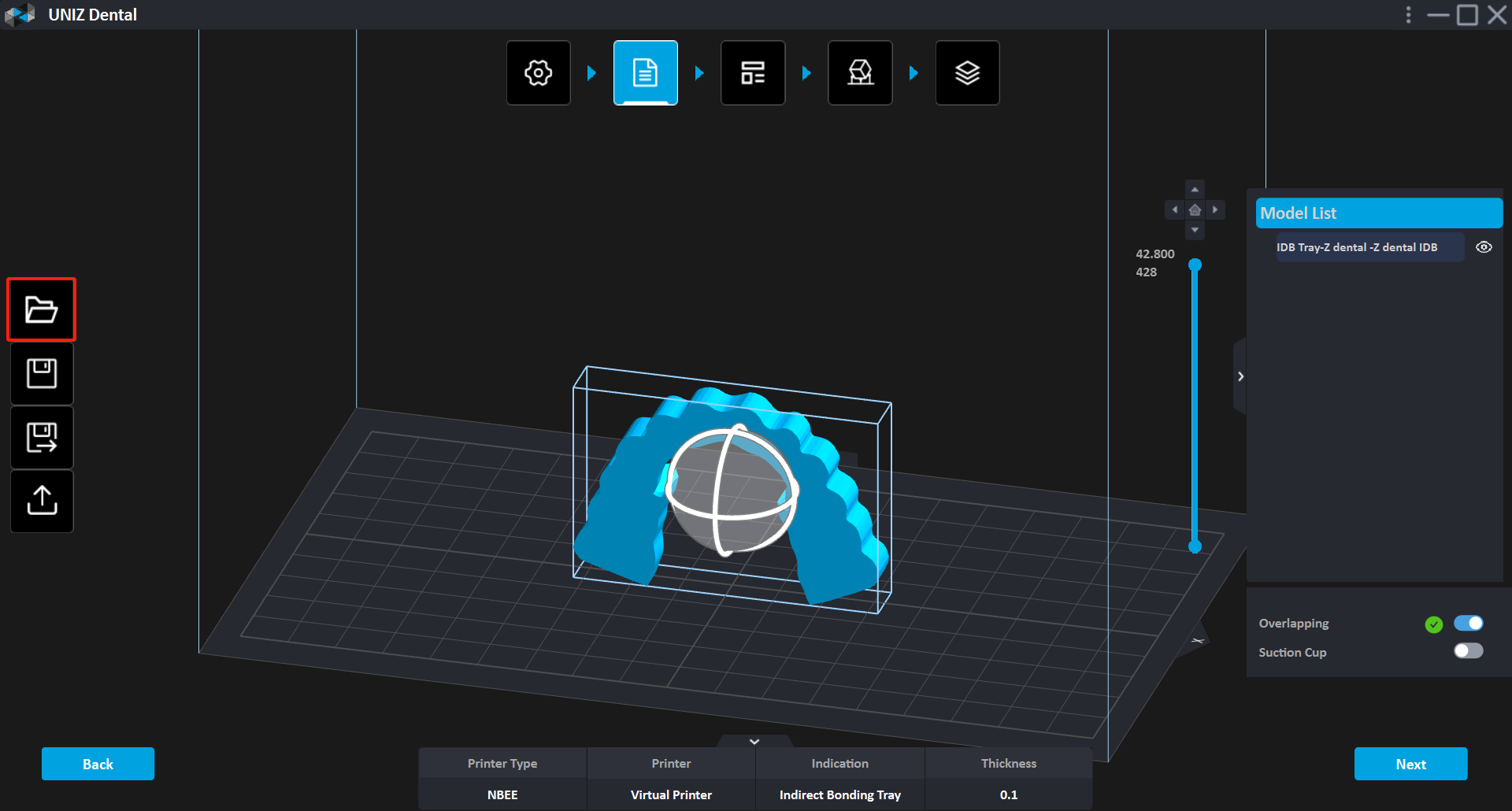Click the Back button
Image resolution: width=1512 pixels, height=811 pixels.
98,764
